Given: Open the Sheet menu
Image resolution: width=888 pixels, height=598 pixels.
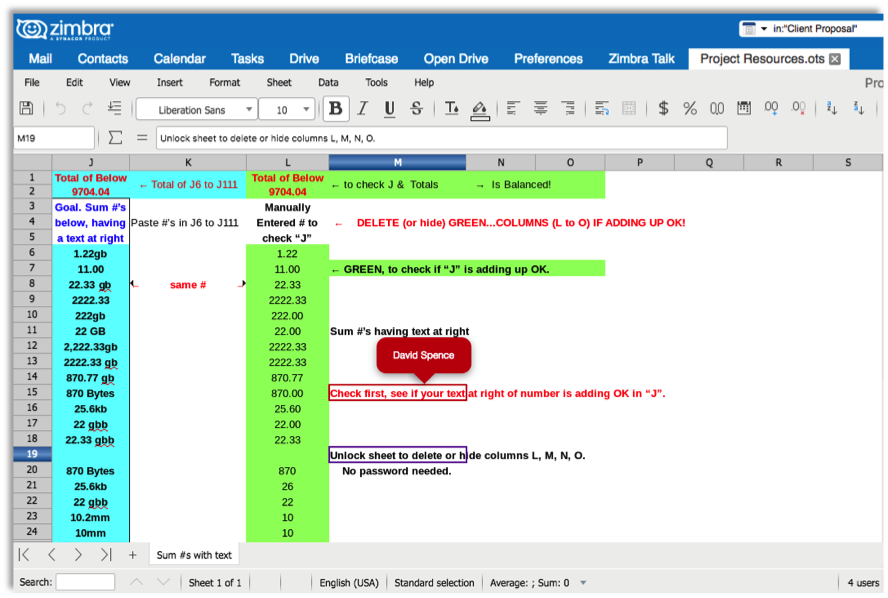Looking at the screenshot, I should (x=279, y=83).
